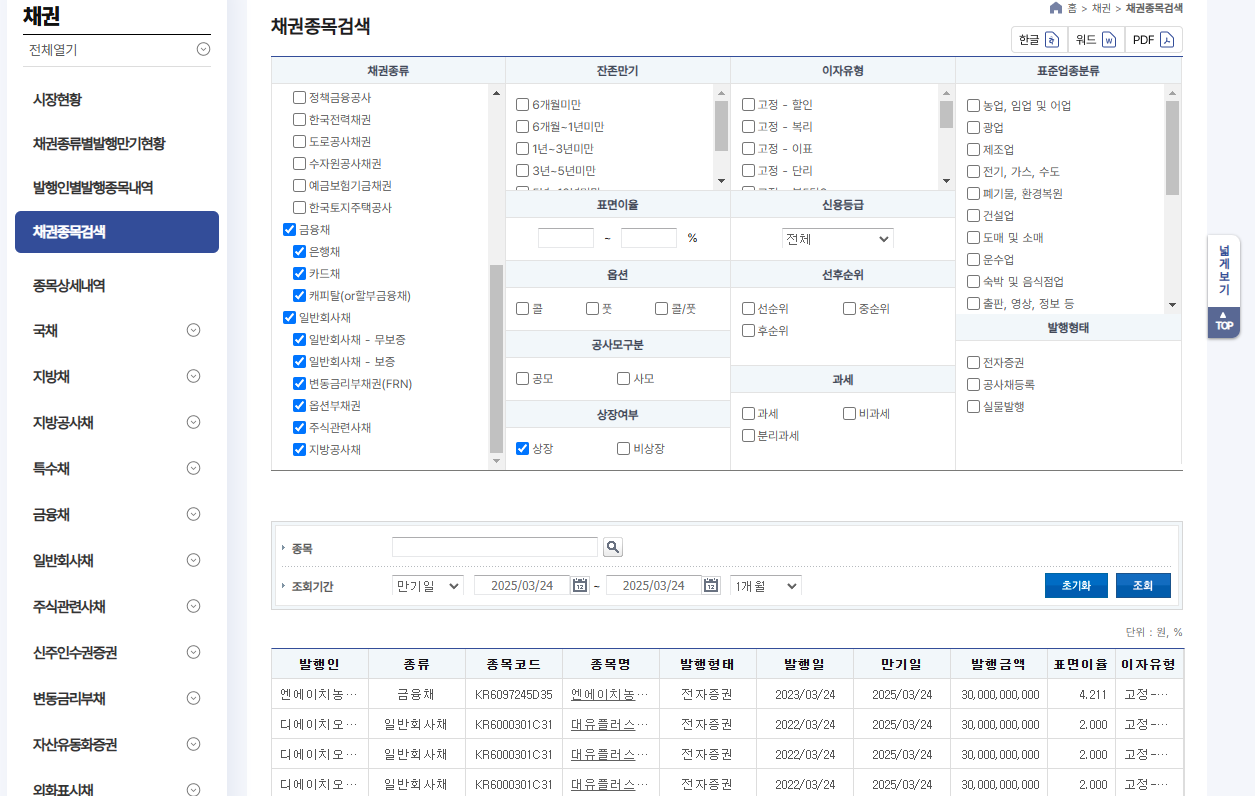Export as 한글 document

pyautogui.click(x=1039, y=40)
